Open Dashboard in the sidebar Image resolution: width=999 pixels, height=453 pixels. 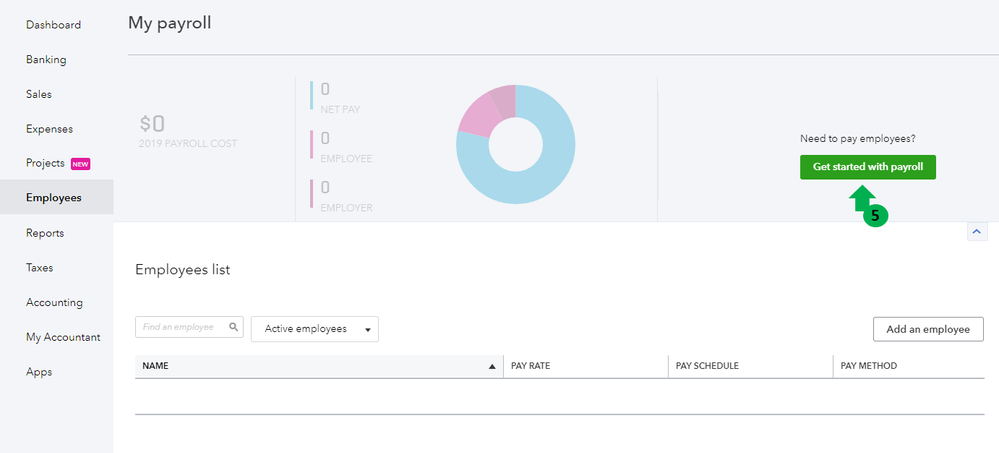[x=54, y=25]
